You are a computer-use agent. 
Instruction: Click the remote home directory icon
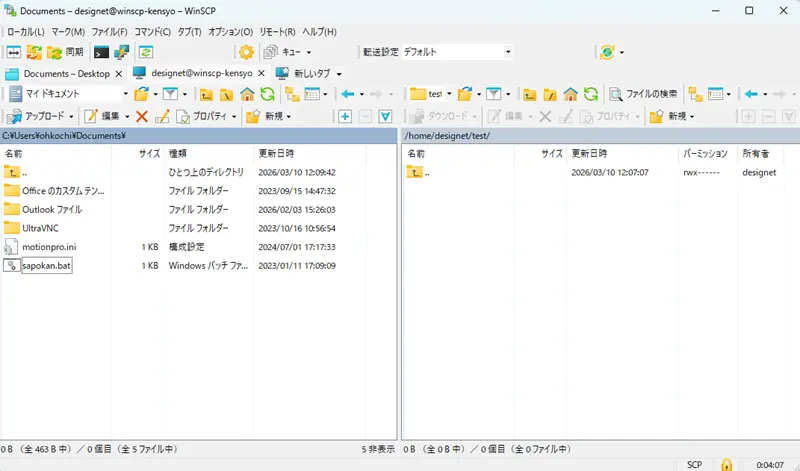(x=570, y=94)
